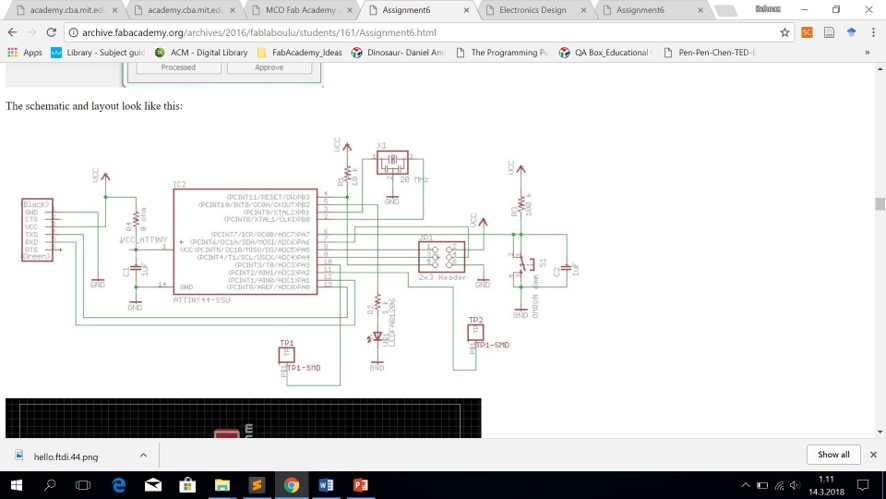Open Task View on taskbar
The height and width of the screenshot is (499, 886).
point(83,485)
